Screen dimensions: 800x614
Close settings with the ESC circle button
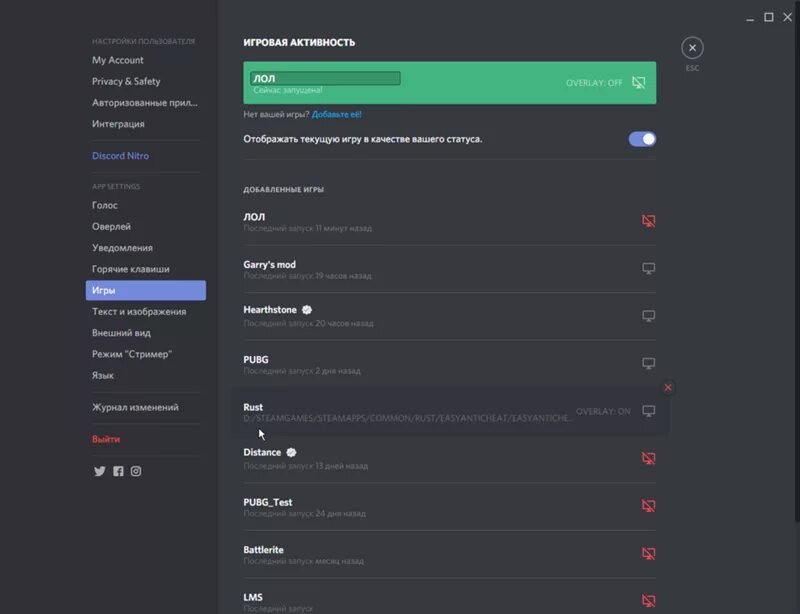(x=692, y=48)
